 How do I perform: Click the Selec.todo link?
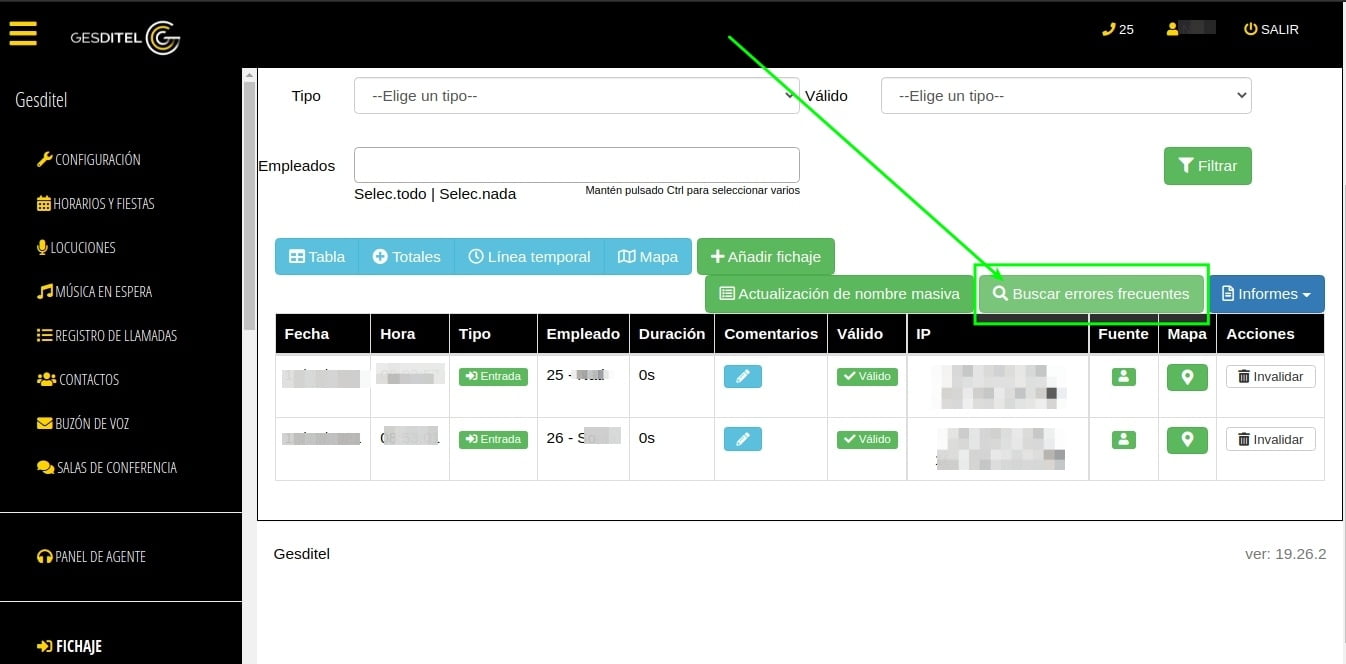click(390, 194)
